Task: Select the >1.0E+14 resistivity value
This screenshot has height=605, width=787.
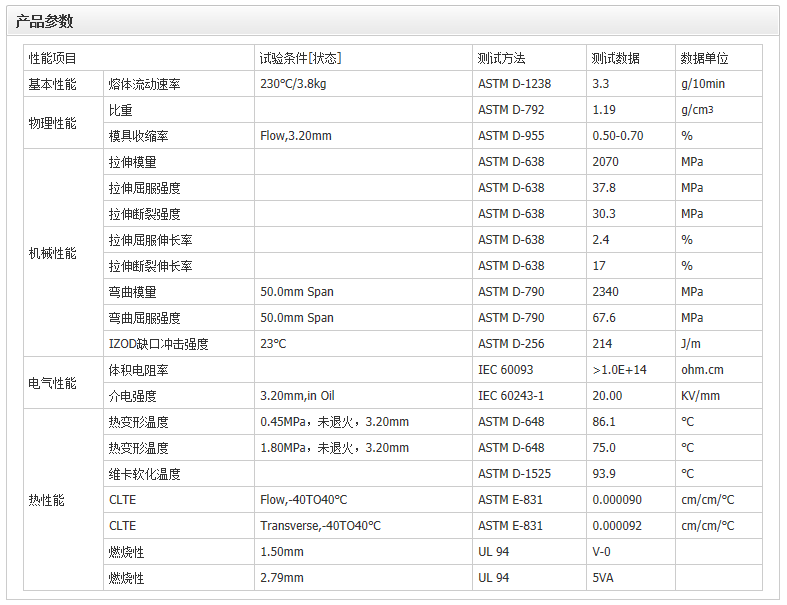Action: [619, 370]
